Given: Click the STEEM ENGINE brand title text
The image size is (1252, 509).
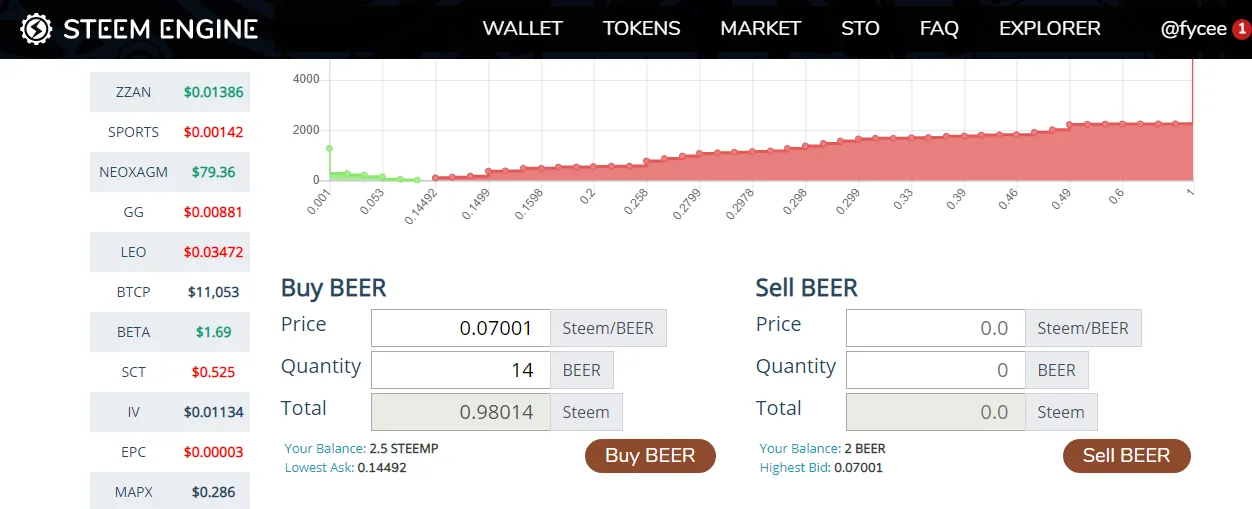Looking at the screenshot, I should [x=160, y=30].
